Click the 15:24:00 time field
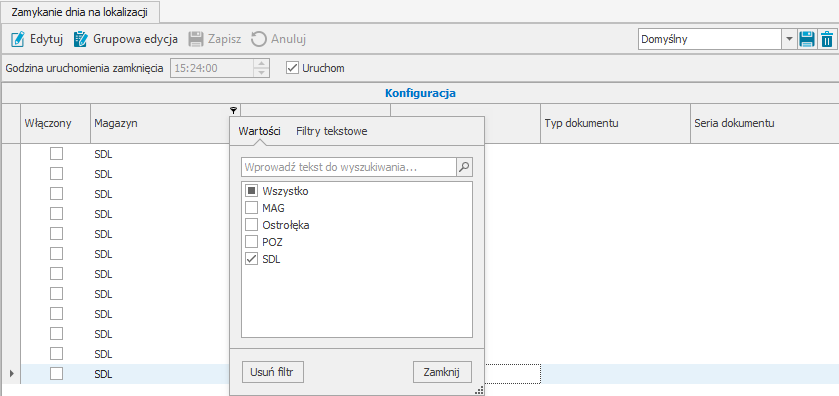The image size is (839, 396). (212, 68)
